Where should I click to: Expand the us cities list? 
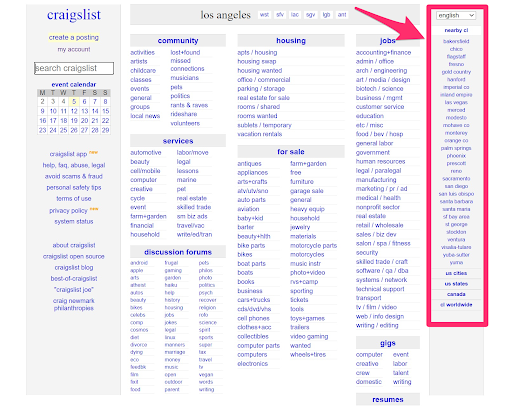click(x=456, y=273)
